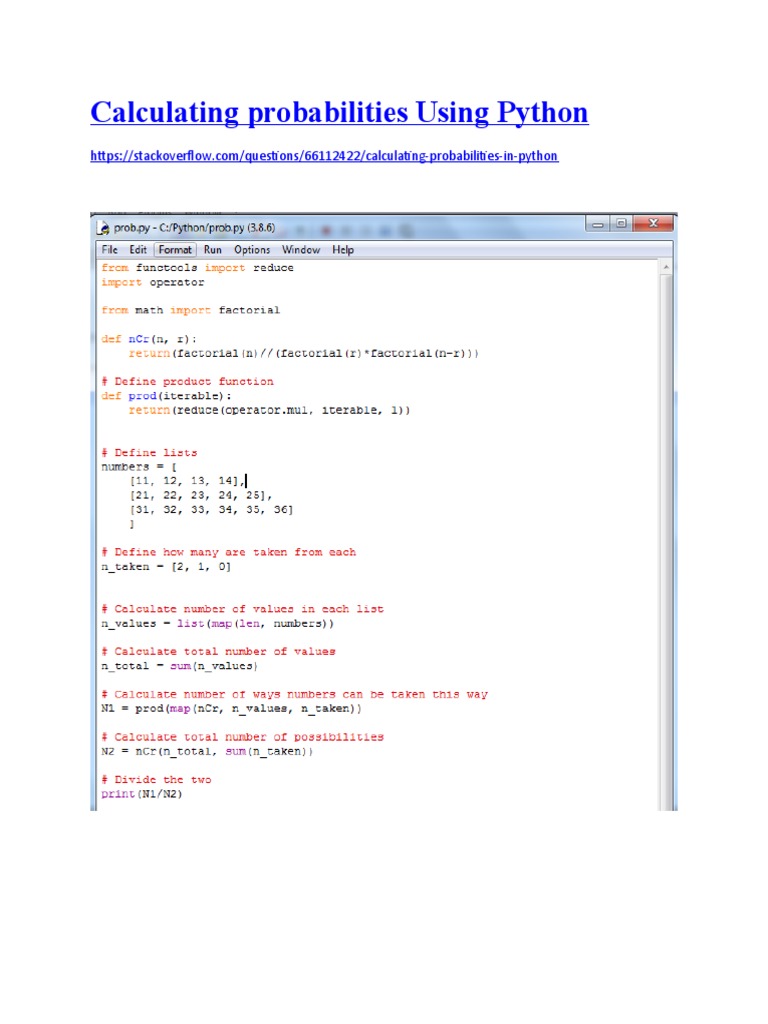Place cursor on the 'import operator' line

coord(152,282)
